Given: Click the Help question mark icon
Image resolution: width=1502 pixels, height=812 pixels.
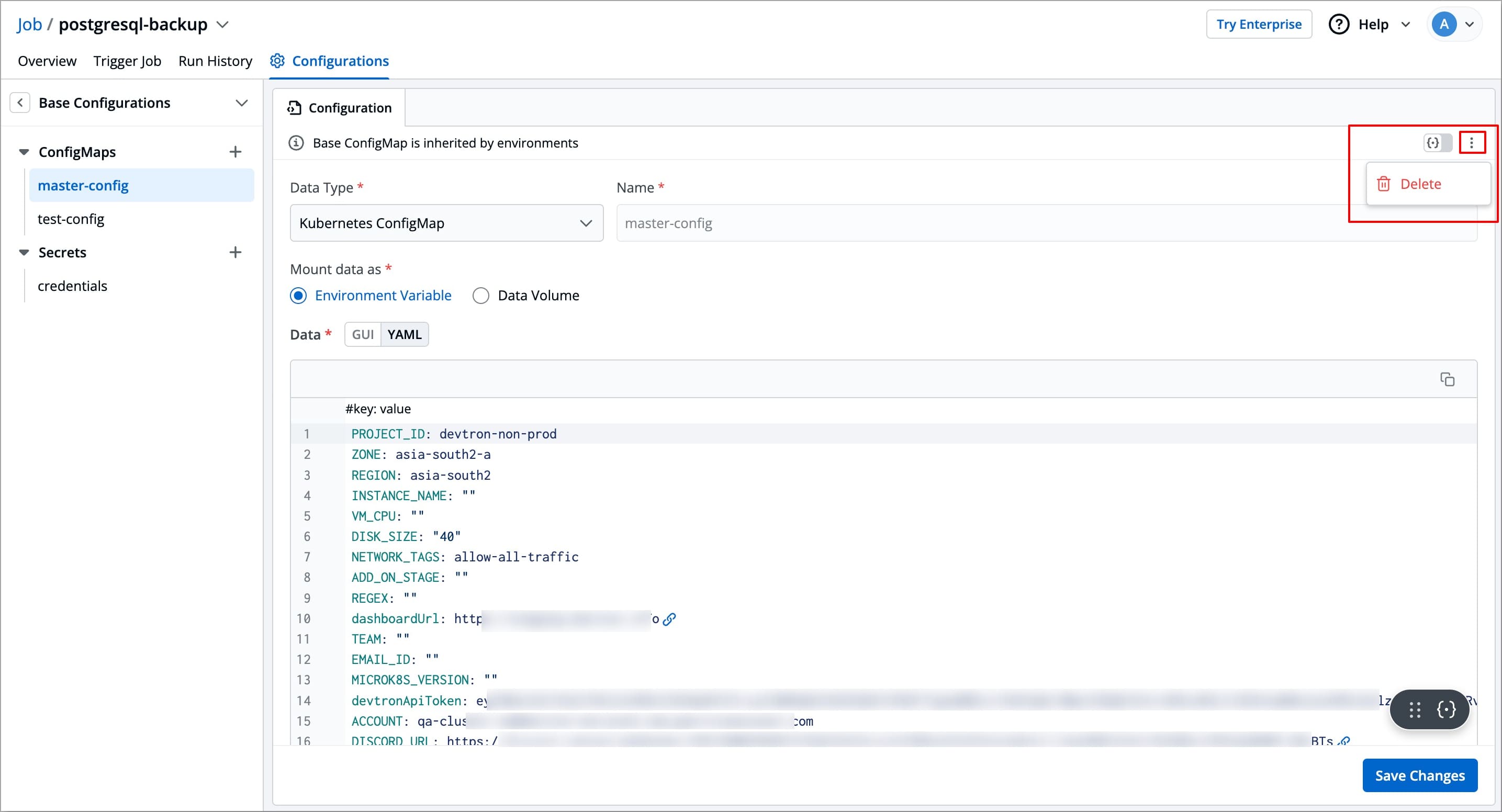Looking at the screenshot, I should pyautogui.click(x=1339, y=25).
